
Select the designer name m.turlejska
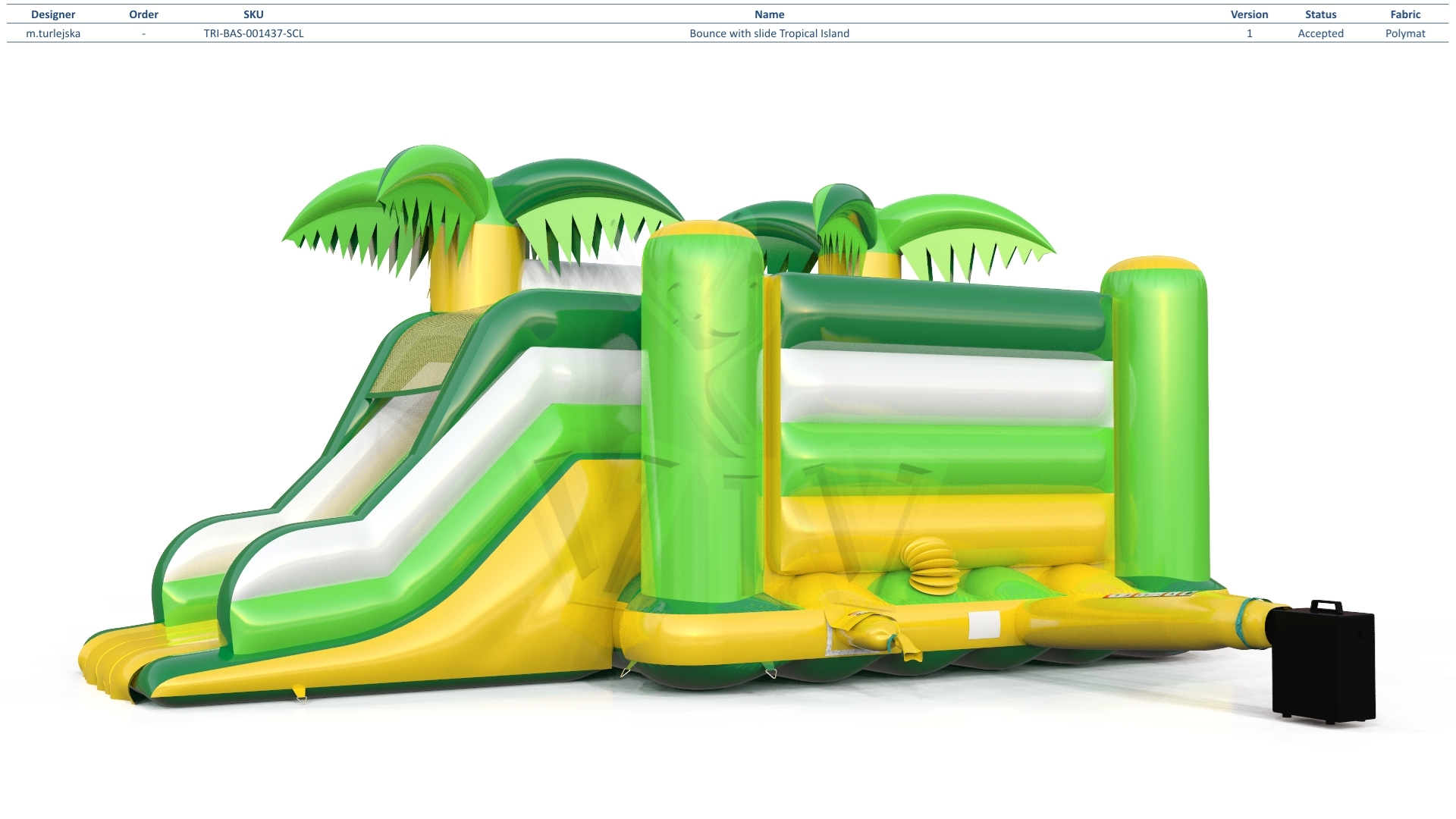click(53, 33)
